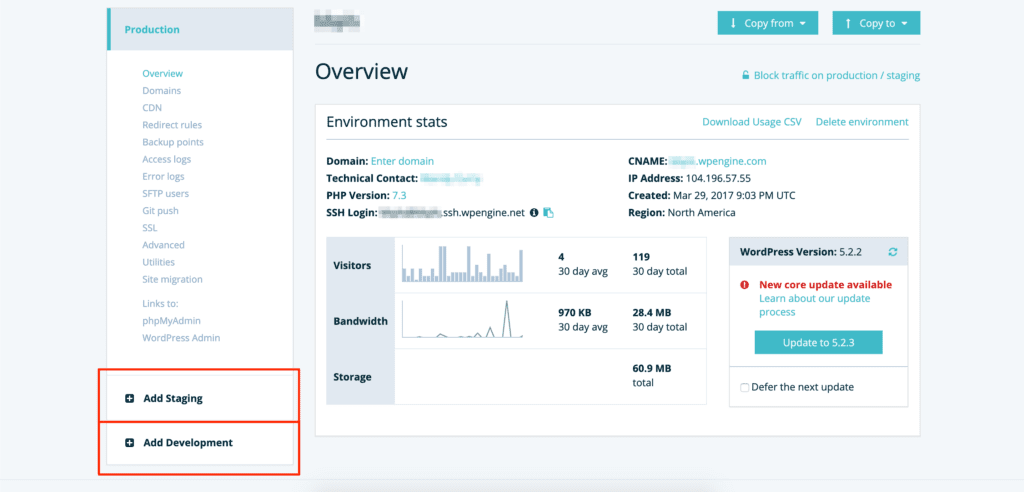Copy SSH login to clipboard icon
This screenshot has height=492, width=1024.
click(x=548, y=213)
